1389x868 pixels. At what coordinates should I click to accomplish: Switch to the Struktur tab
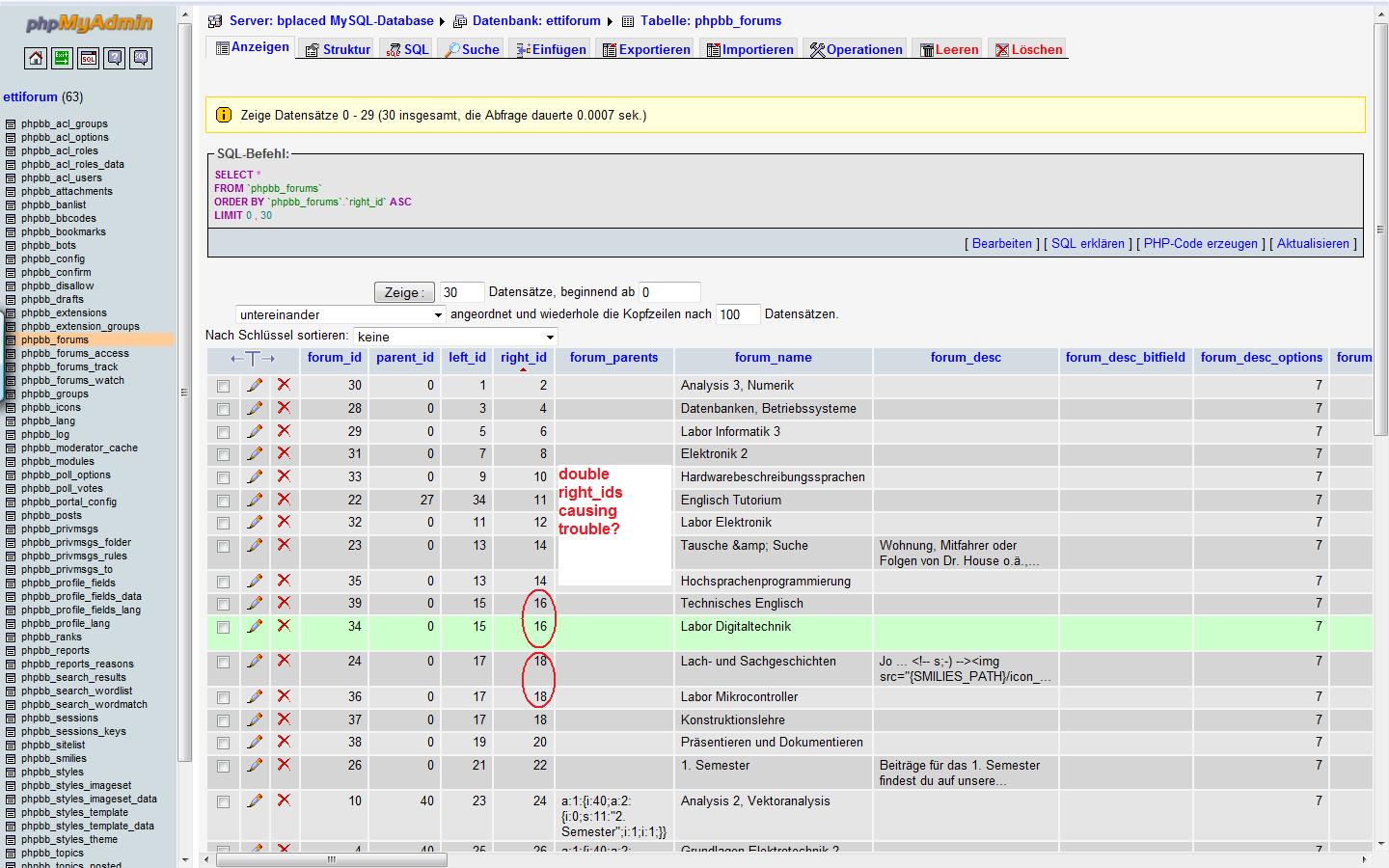[x=338, y=49]
